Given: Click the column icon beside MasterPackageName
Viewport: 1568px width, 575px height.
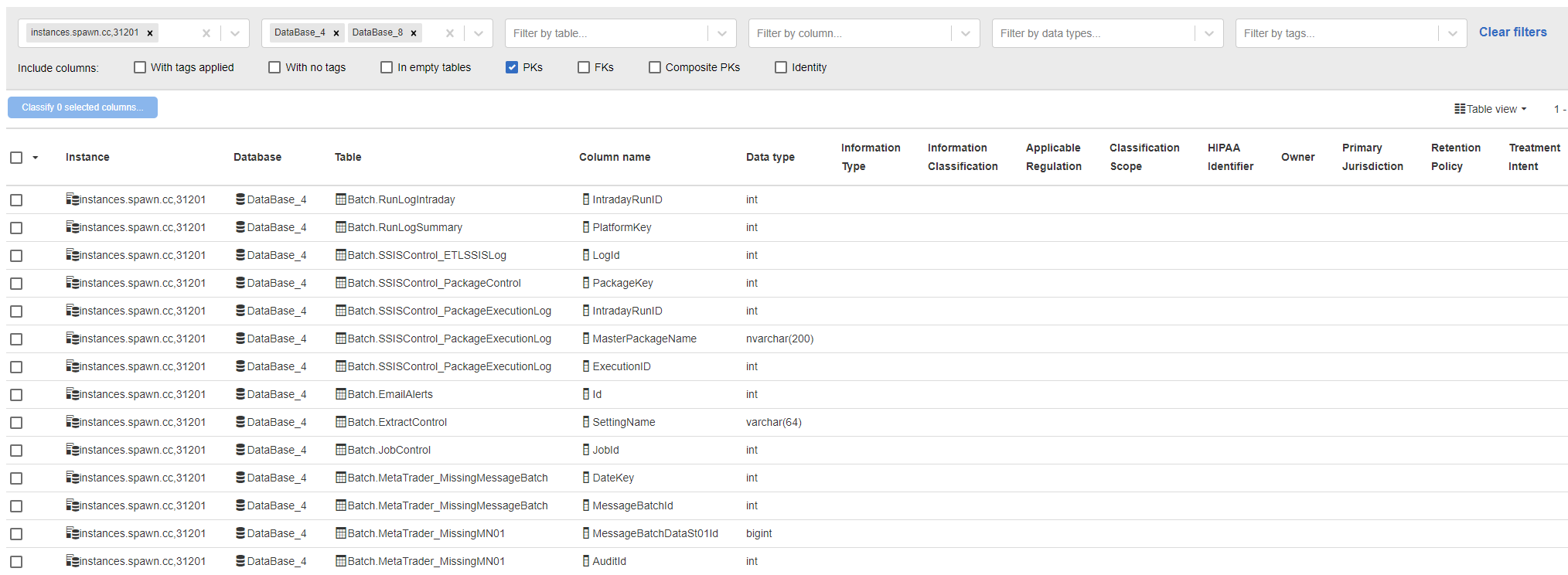Looking at the screenshot, I should click(586, 339).
